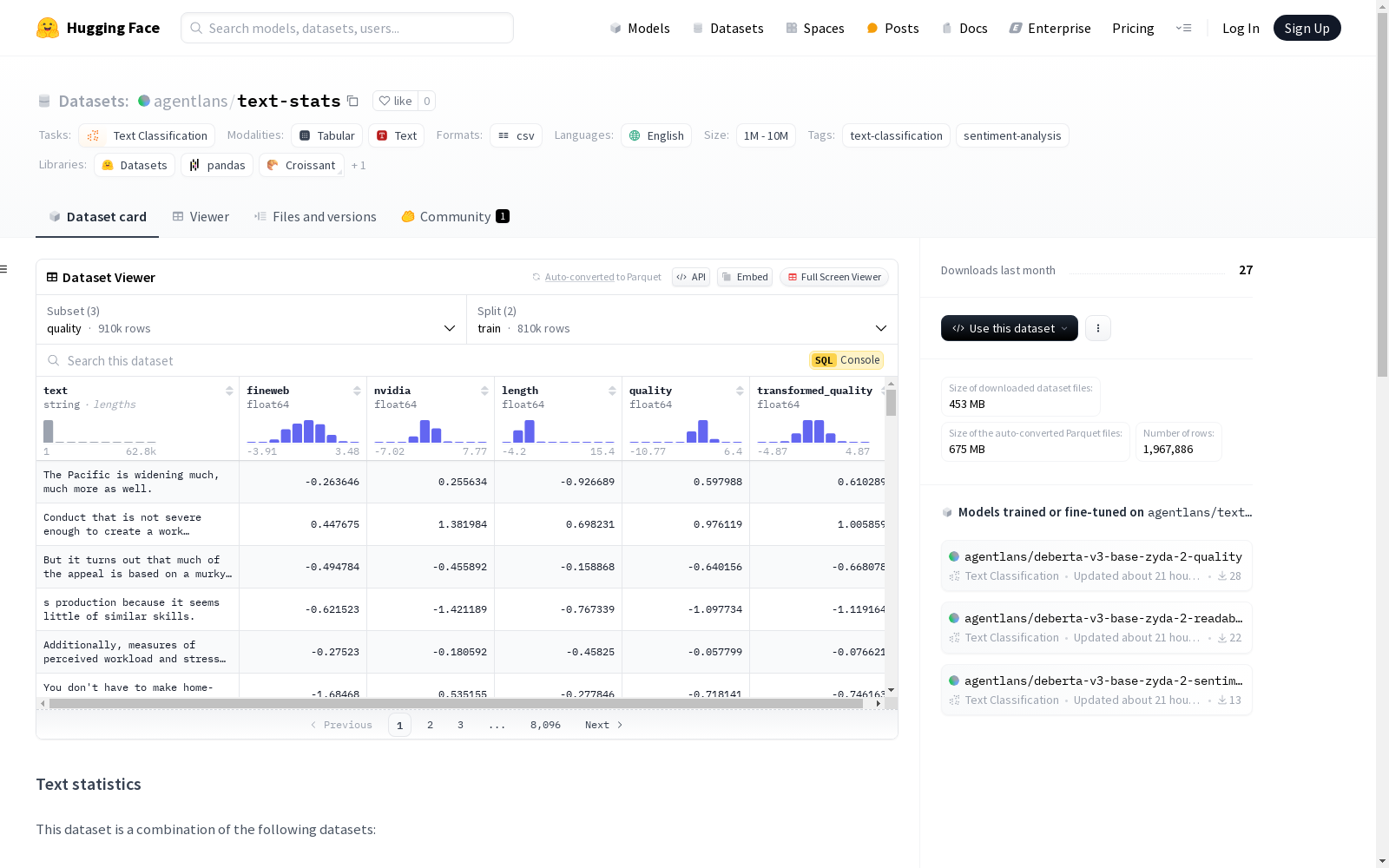This screenshot has width=1389, height=868.
Task: Click the English language tag
Action: 656,135
